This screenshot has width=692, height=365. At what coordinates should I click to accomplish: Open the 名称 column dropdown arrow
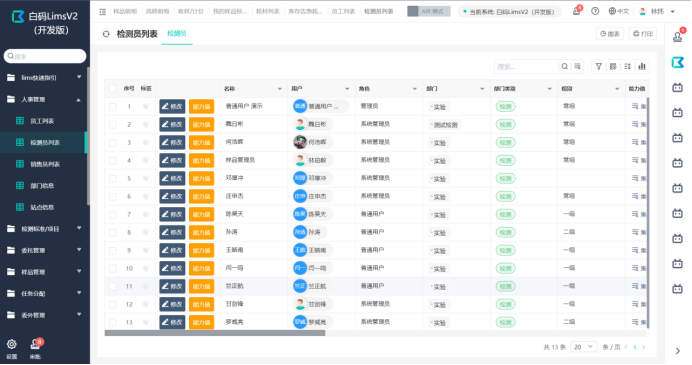pyautogui.click(x=280, y=89)
